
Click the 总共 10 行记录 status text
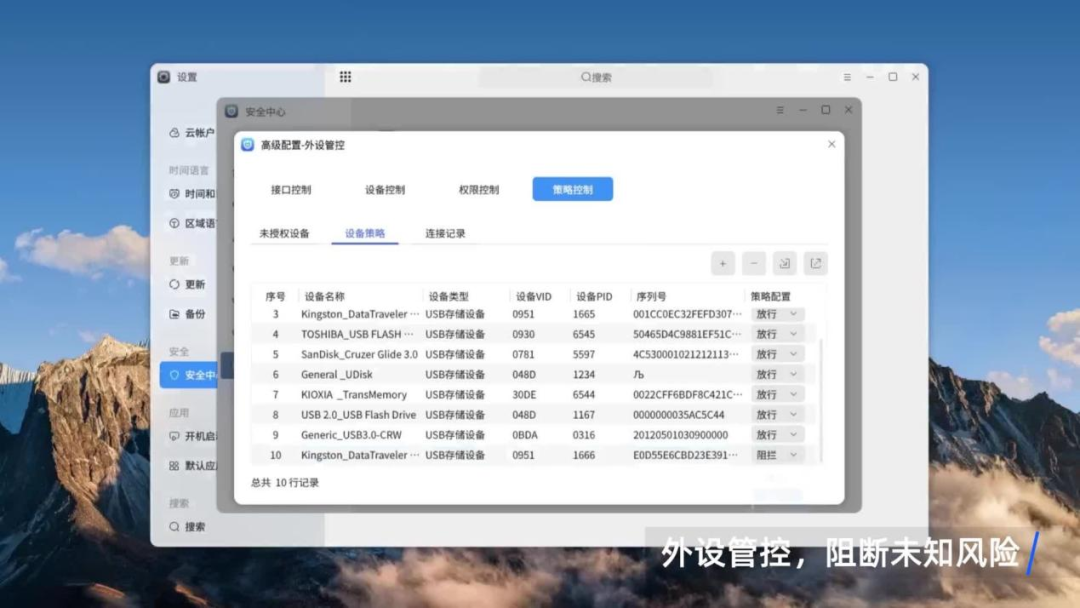tap(285, 483)
